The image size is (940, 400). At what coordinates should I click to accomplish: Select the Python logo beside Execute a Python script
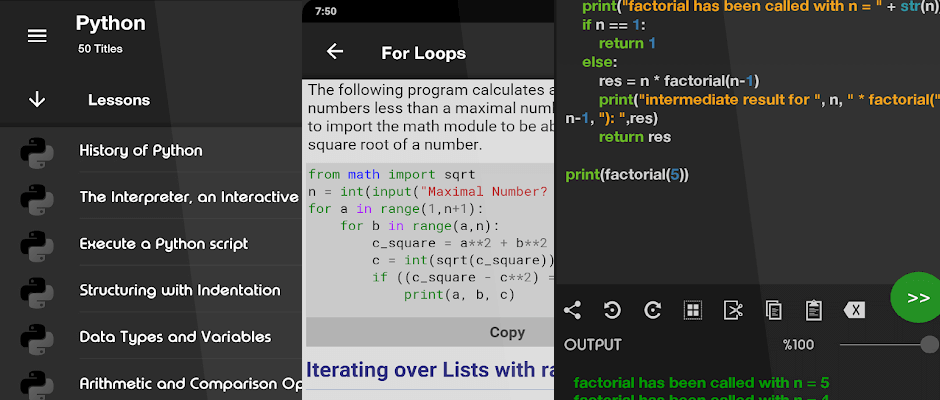[37, 244]
